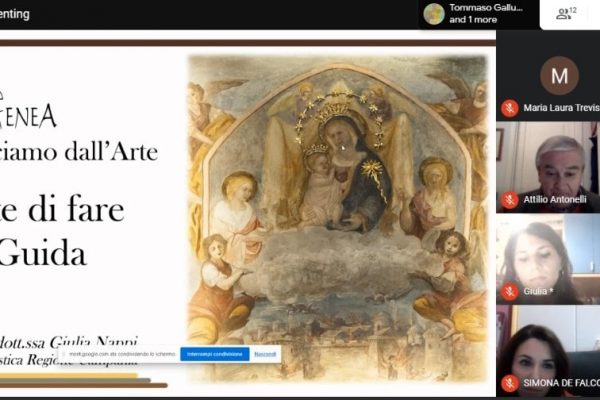Click the 'Guida' title text on slide

pyautogui.click(x=42, y=253)
